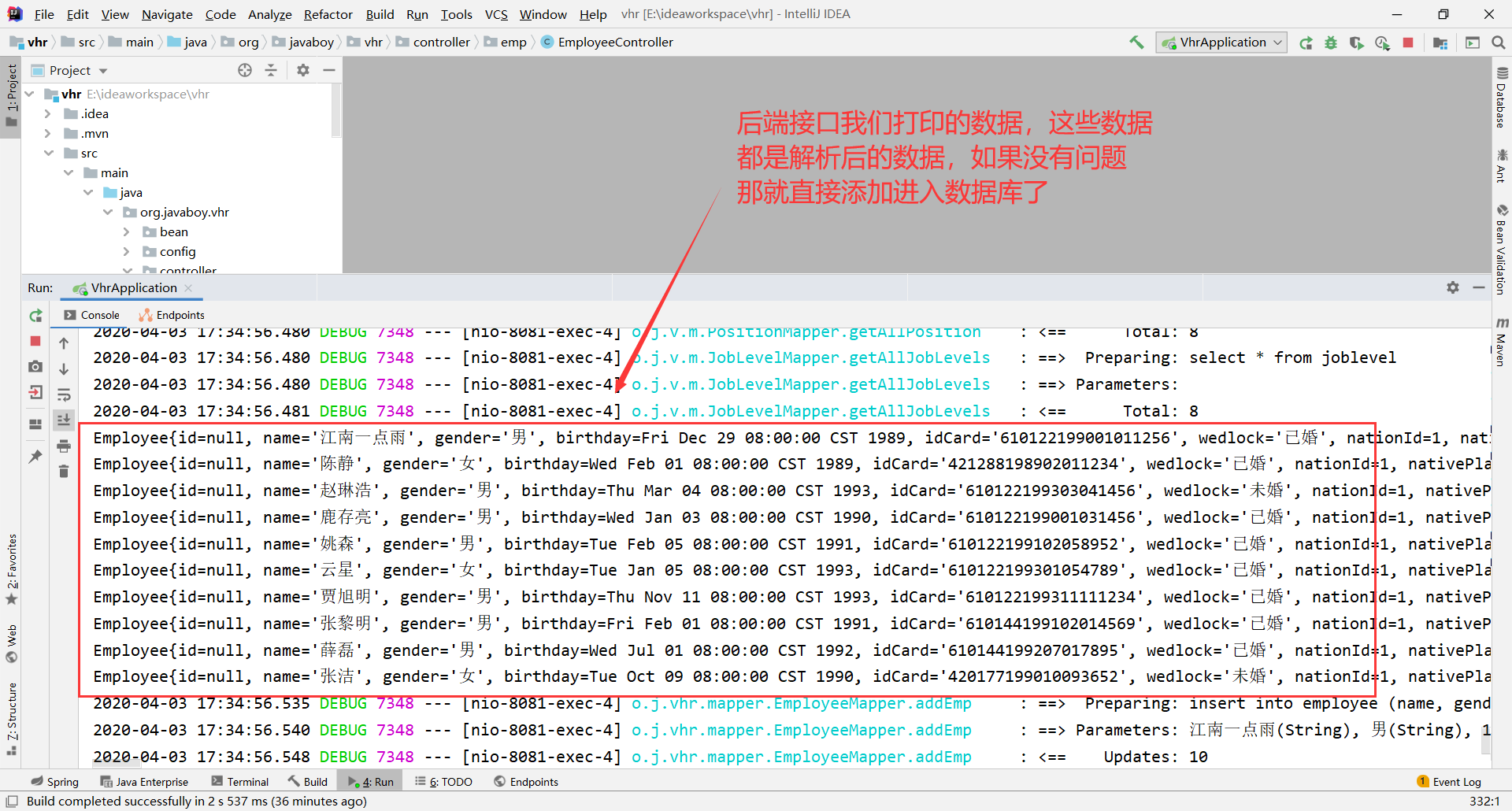
Task: Collapse all in Project panel
Action: 271,70
